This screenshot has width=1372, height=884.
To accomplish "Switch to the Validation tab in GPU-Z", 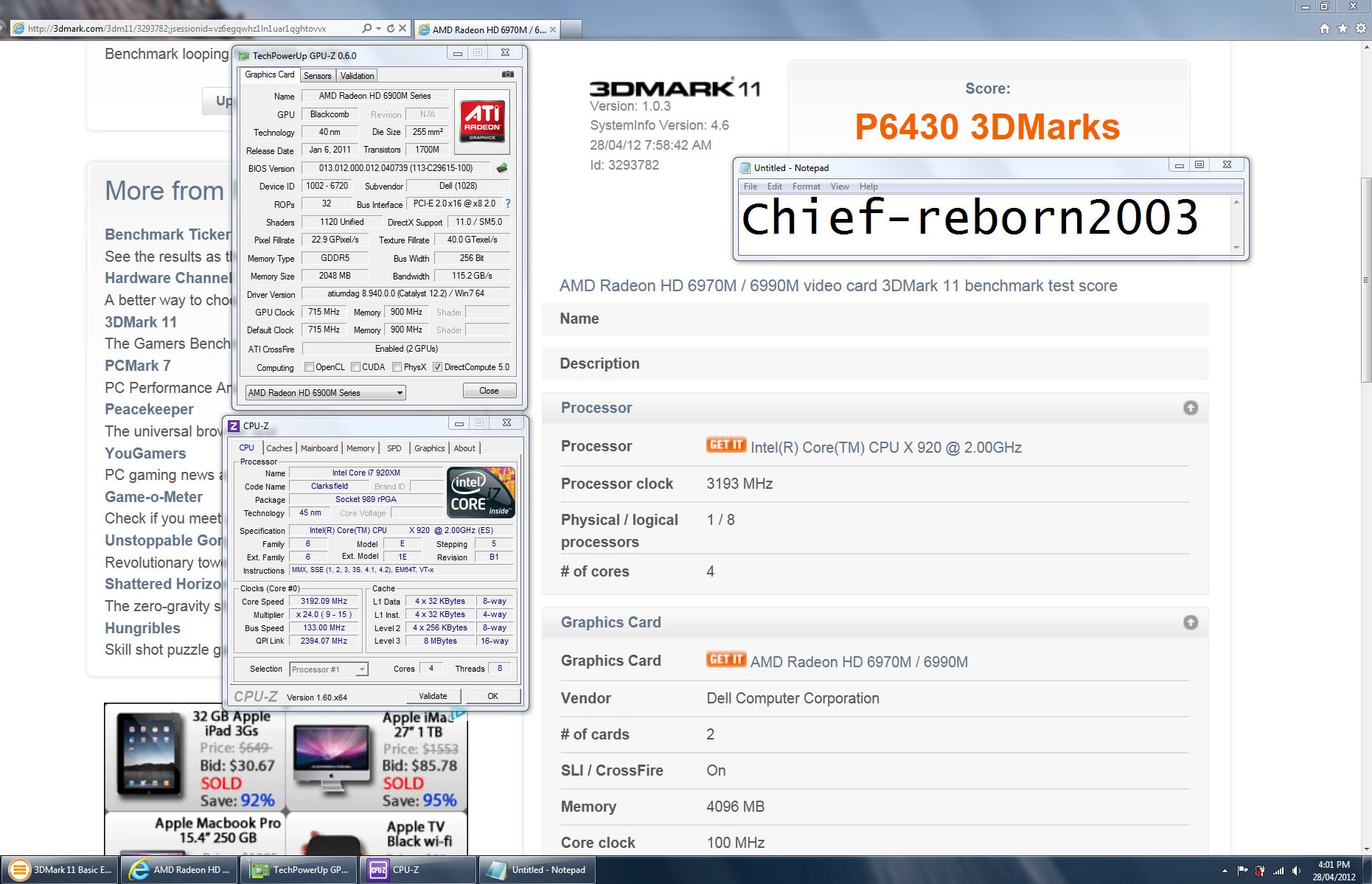I will (x=357, y=75).
